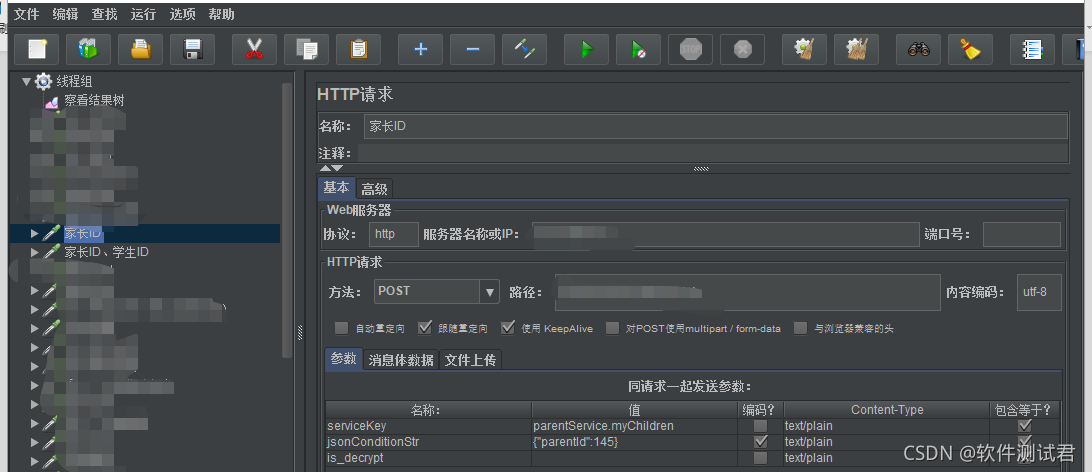This screenshot has height=472, width=1092.
Task: Click the tree panel vertical scrollbar
Action: coord(287,219)
